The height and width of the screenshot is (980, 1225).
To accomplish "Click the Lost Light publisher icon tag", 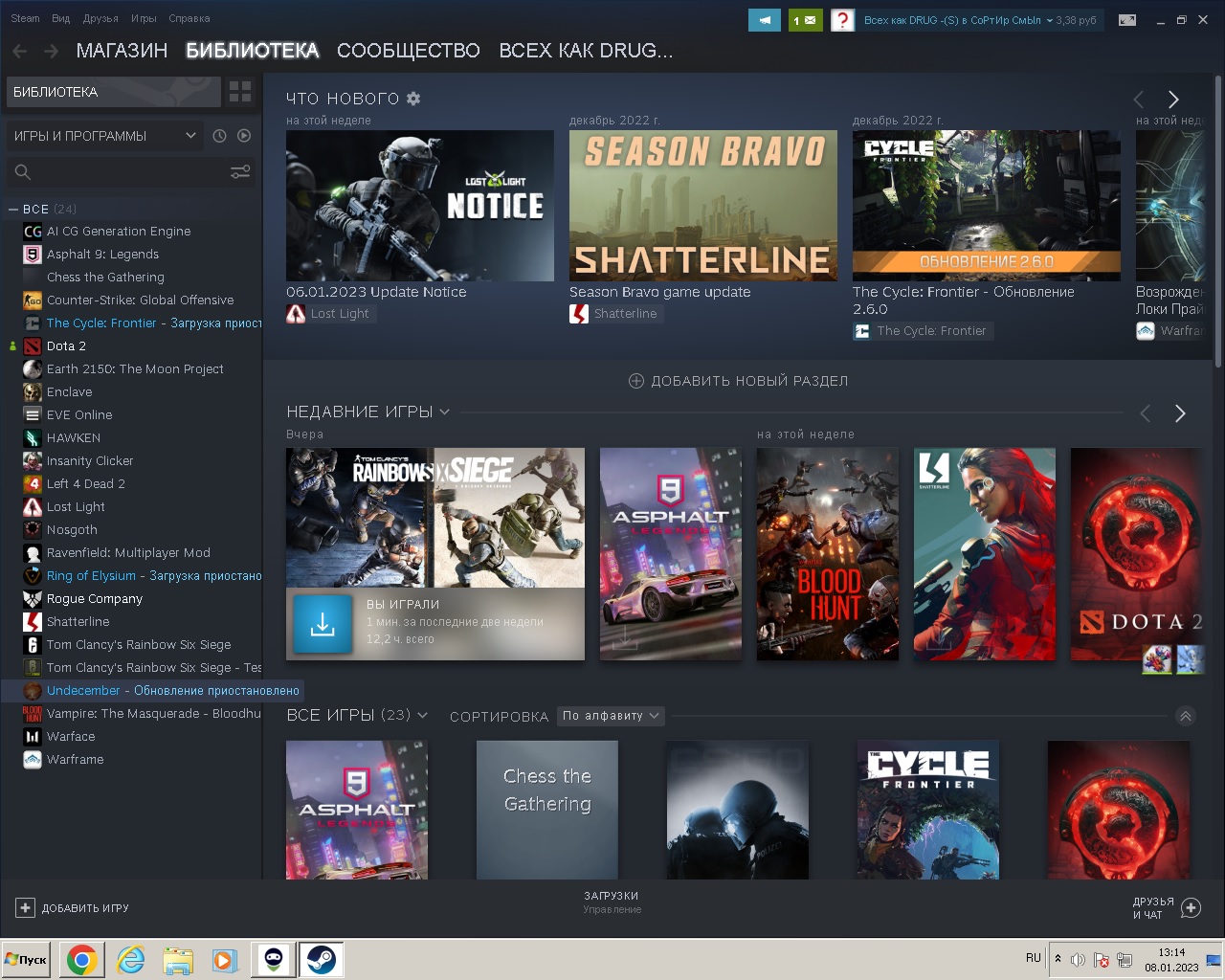I will (x=330, y=314).
